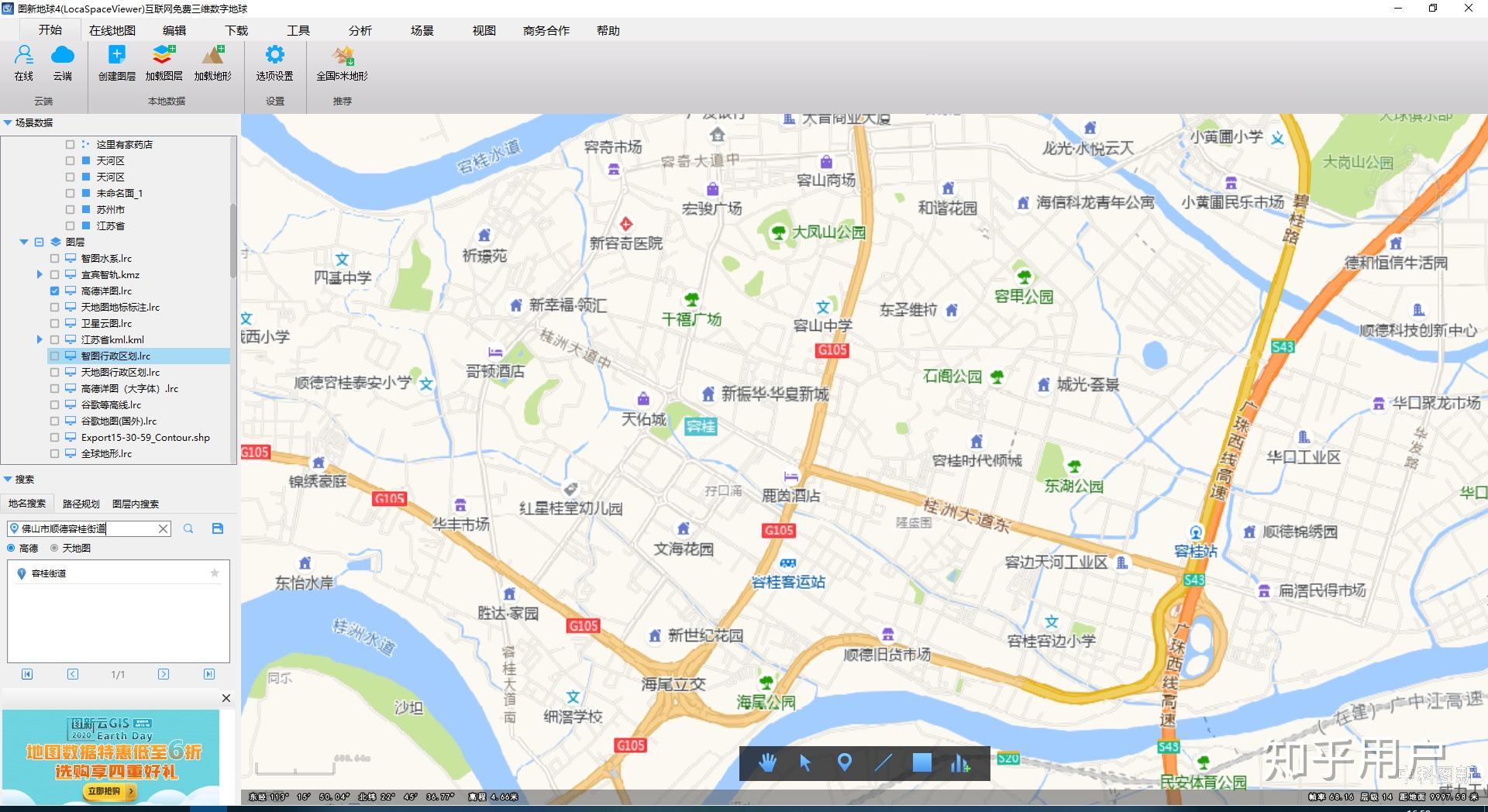This screenshot has height=812, width=1488.
Task: Switch to 地名搜索 tab
Action: point(27,504)
